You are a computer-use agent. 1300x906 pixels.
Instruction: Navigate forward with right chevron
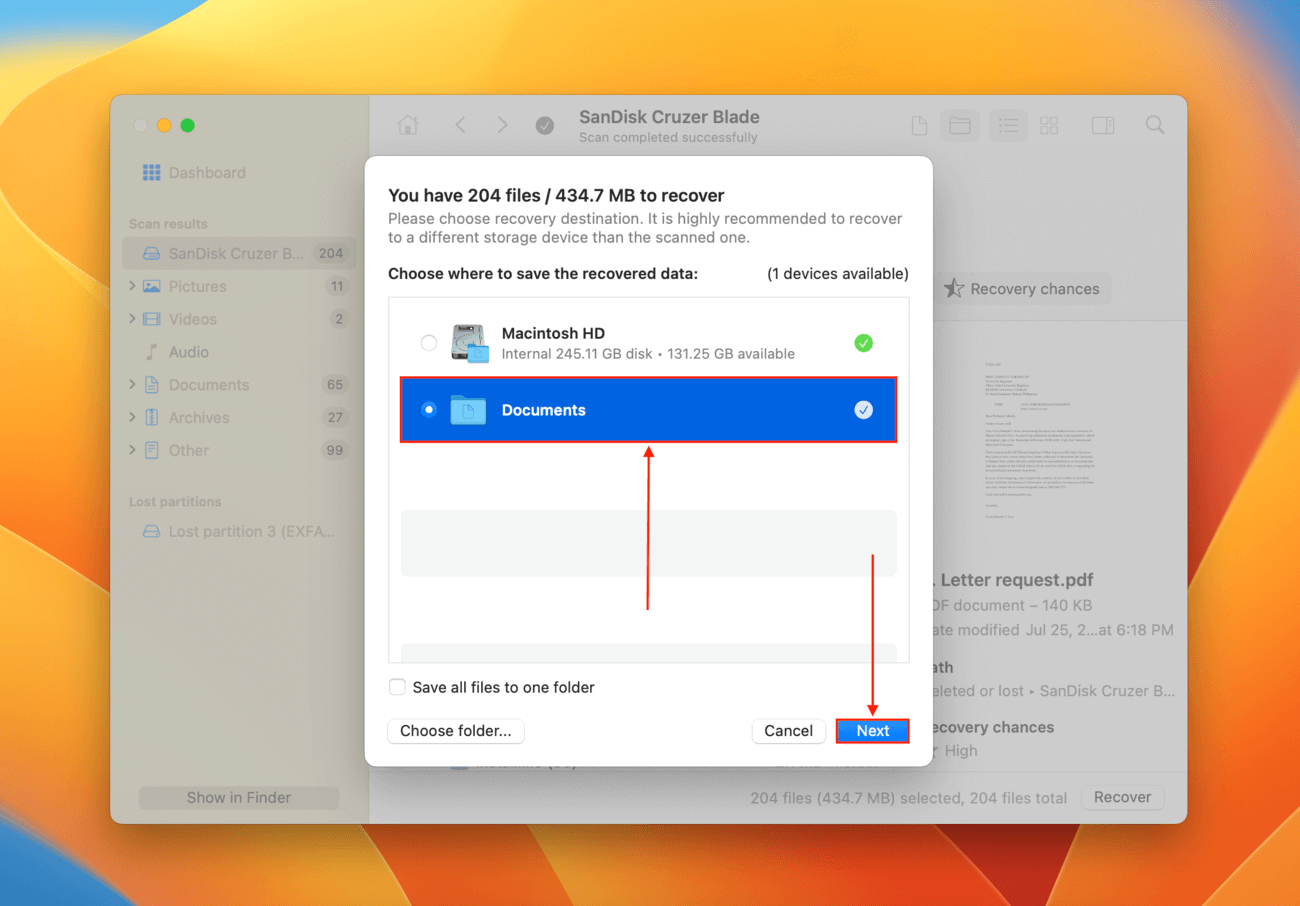coord(502,125)
